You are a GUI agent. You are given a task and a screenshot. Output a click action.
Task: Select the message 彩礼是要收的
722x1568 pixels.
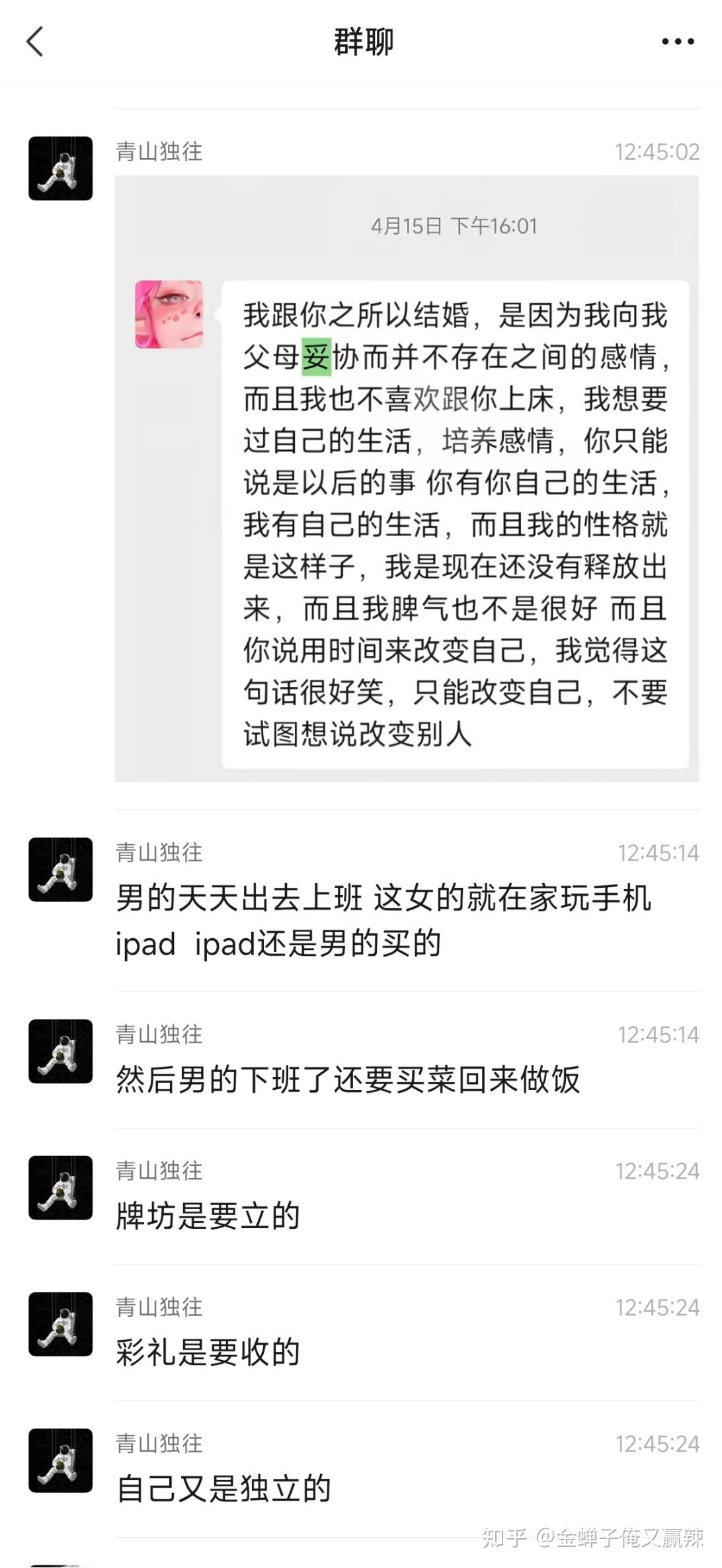pos(208,1352)
